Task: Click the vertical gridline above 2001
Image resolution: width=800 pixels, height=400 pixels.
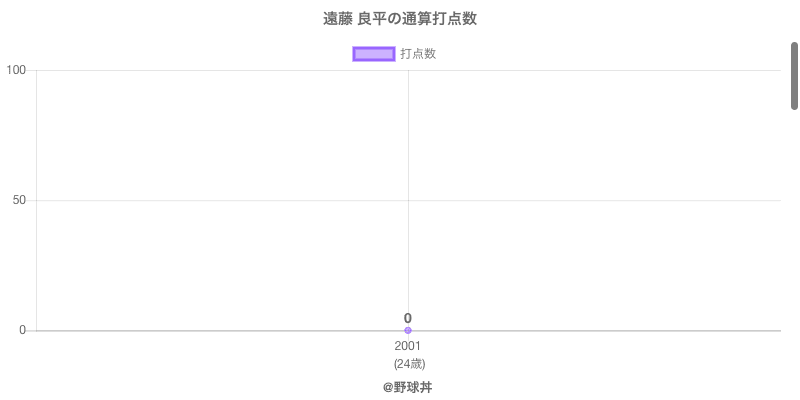Action: pos(408,150)
